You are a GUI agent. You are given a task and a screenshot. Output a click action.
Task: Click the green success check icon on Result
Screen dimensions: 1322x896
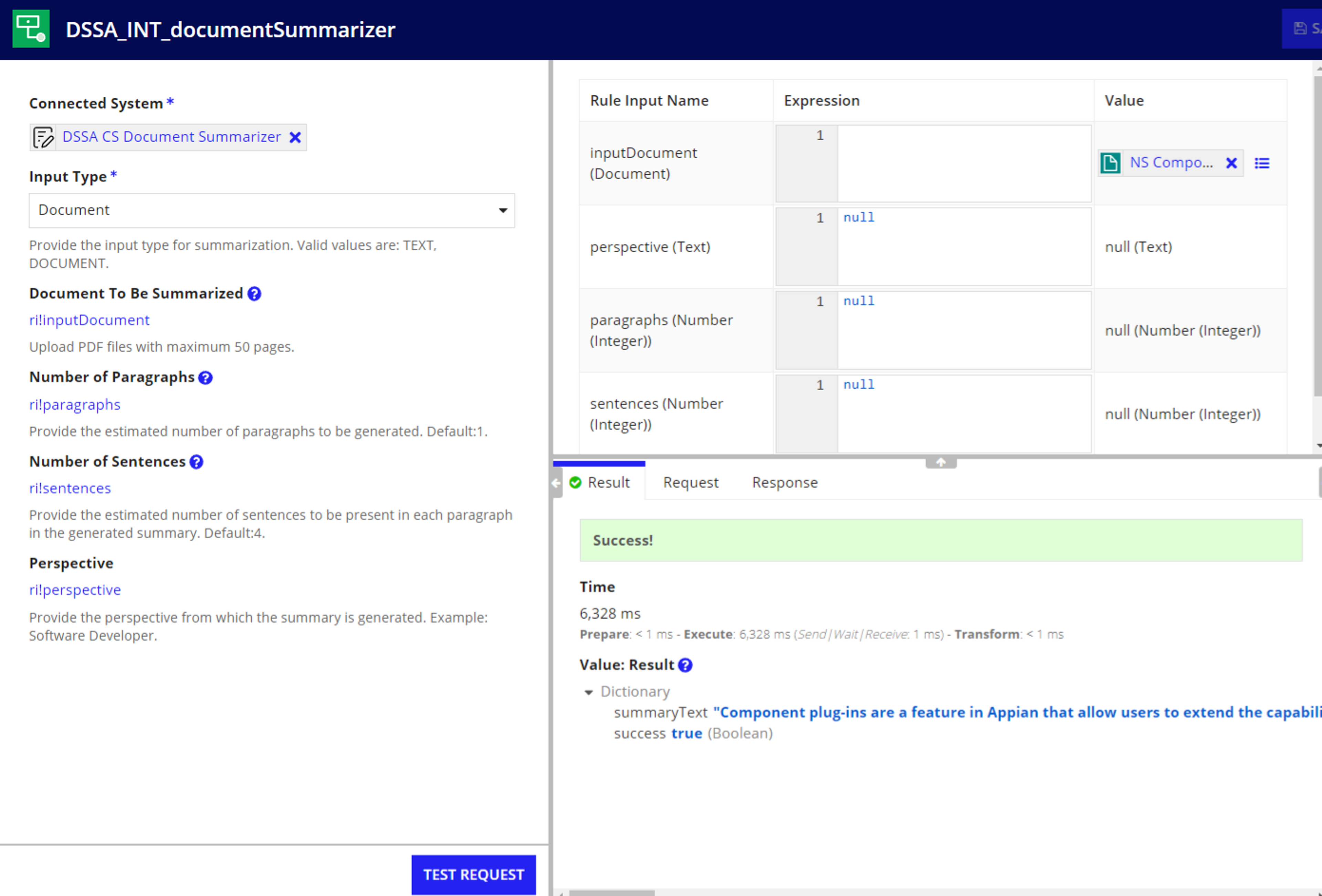(x=575, y=482)
